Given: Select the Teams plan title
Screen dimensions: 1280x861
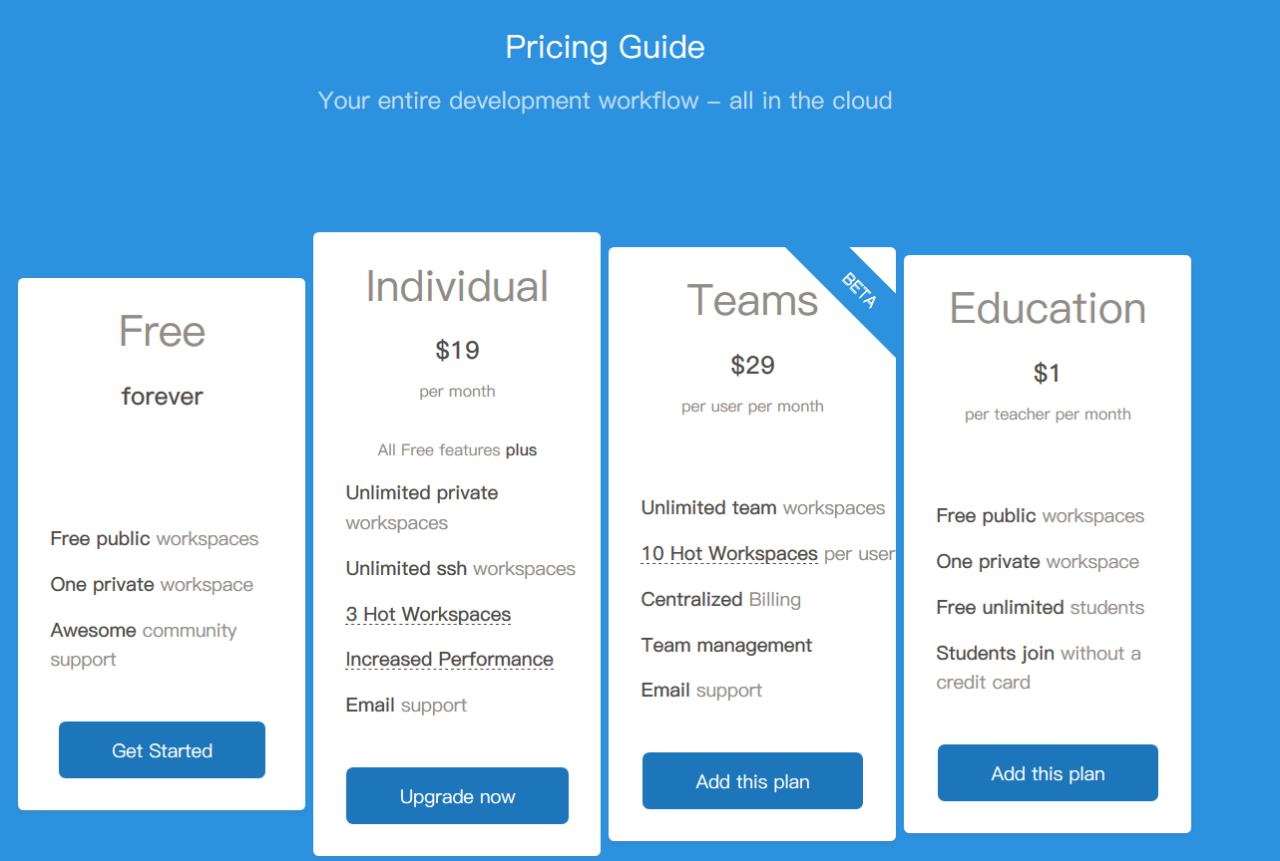Looking at the screenshot, I should pos(752,300).
